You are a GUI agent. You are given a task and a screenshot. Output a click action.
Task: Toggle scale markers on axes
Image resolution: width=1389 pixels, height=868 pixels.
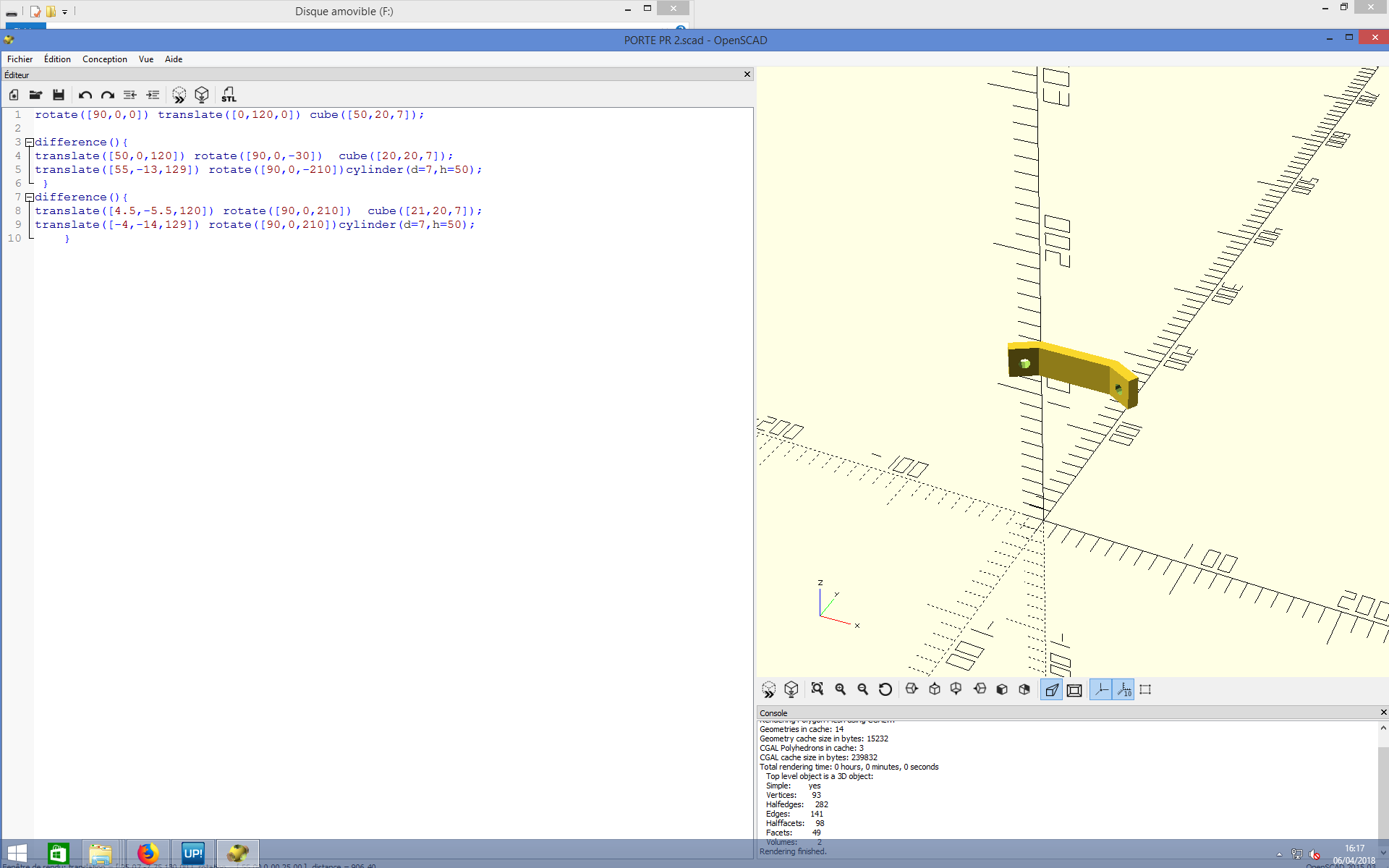(1124, 689)
